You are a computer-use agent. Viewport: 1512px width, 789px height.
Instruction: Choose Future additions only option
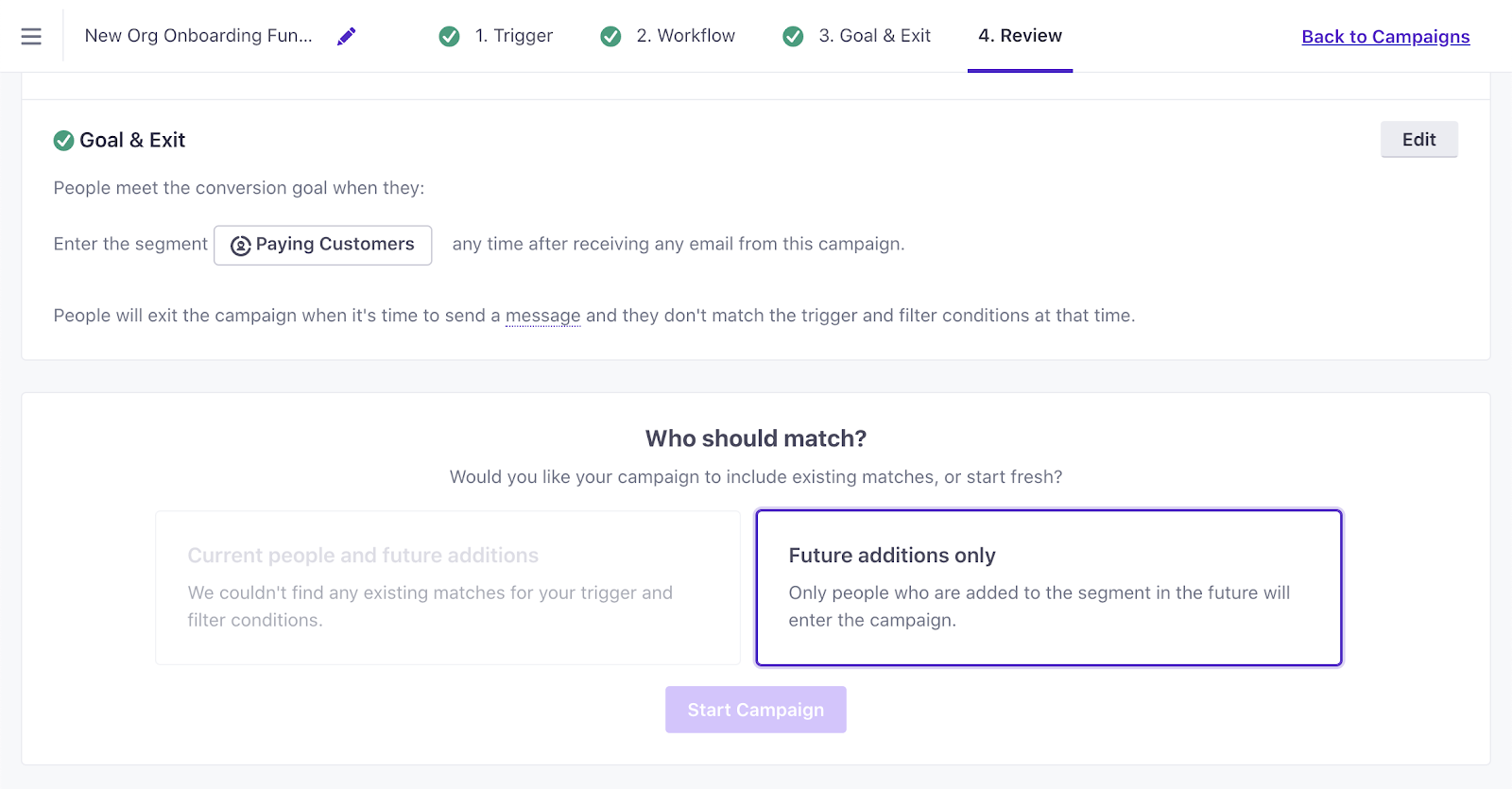1049,588
